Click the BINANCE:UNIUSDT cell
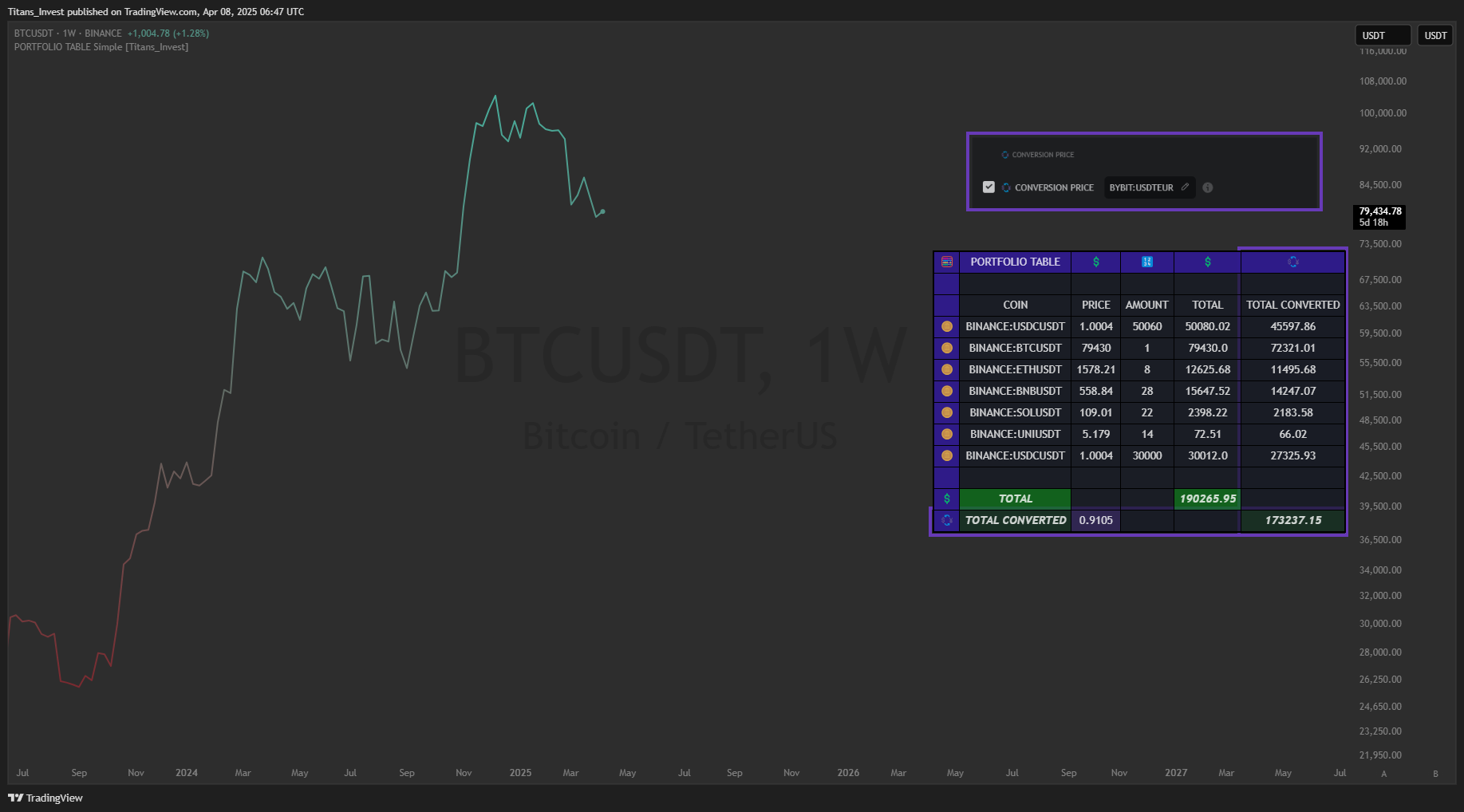Image resolution: width=1464 pixels, height=812 pixels. pyautogui.click(x=1016, y=434)
